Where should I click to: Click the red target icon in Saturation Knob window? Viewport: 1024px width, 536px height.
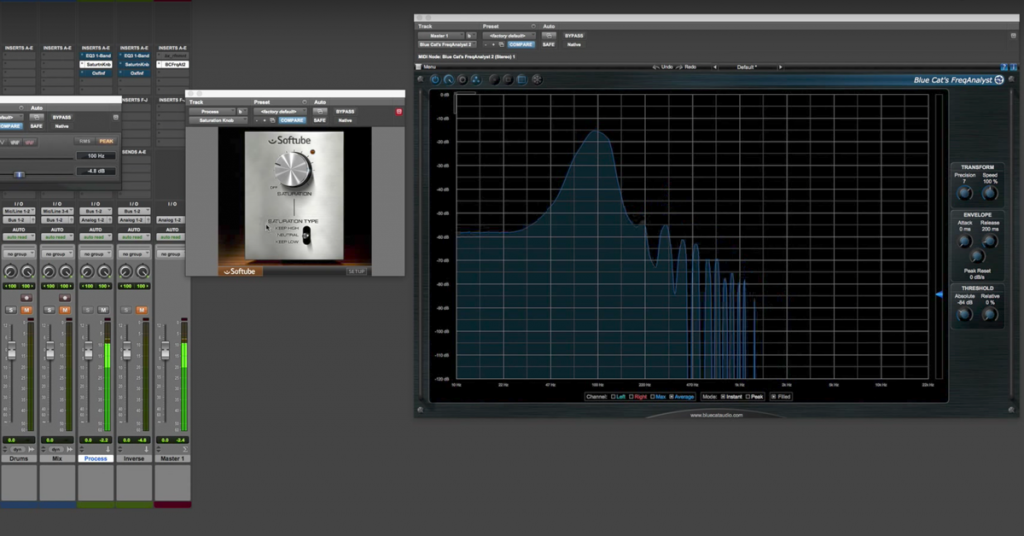pyautogui.click(x=399, y=112)
